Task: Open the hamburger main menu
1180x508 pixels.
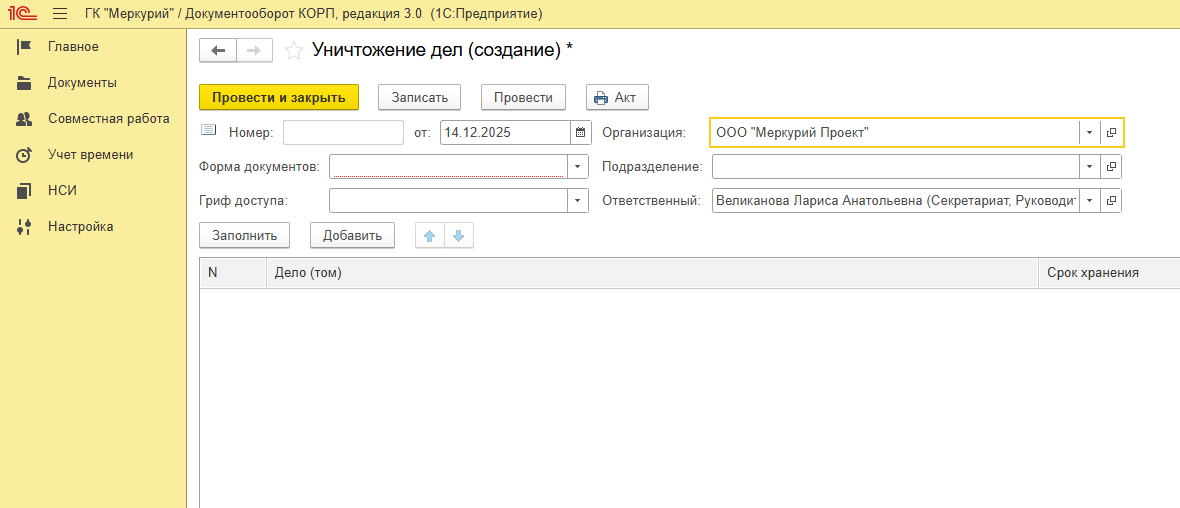Action: click(60, 14)
